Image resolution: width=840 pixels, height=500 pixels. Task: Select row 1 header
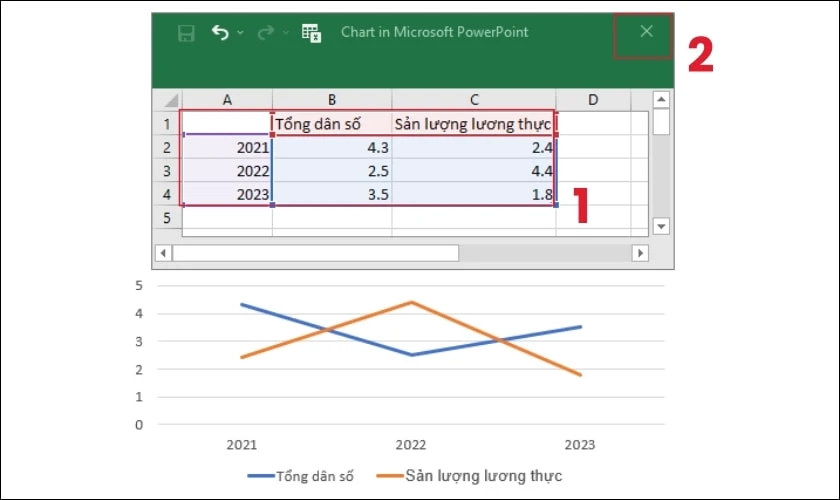[167, 124]
